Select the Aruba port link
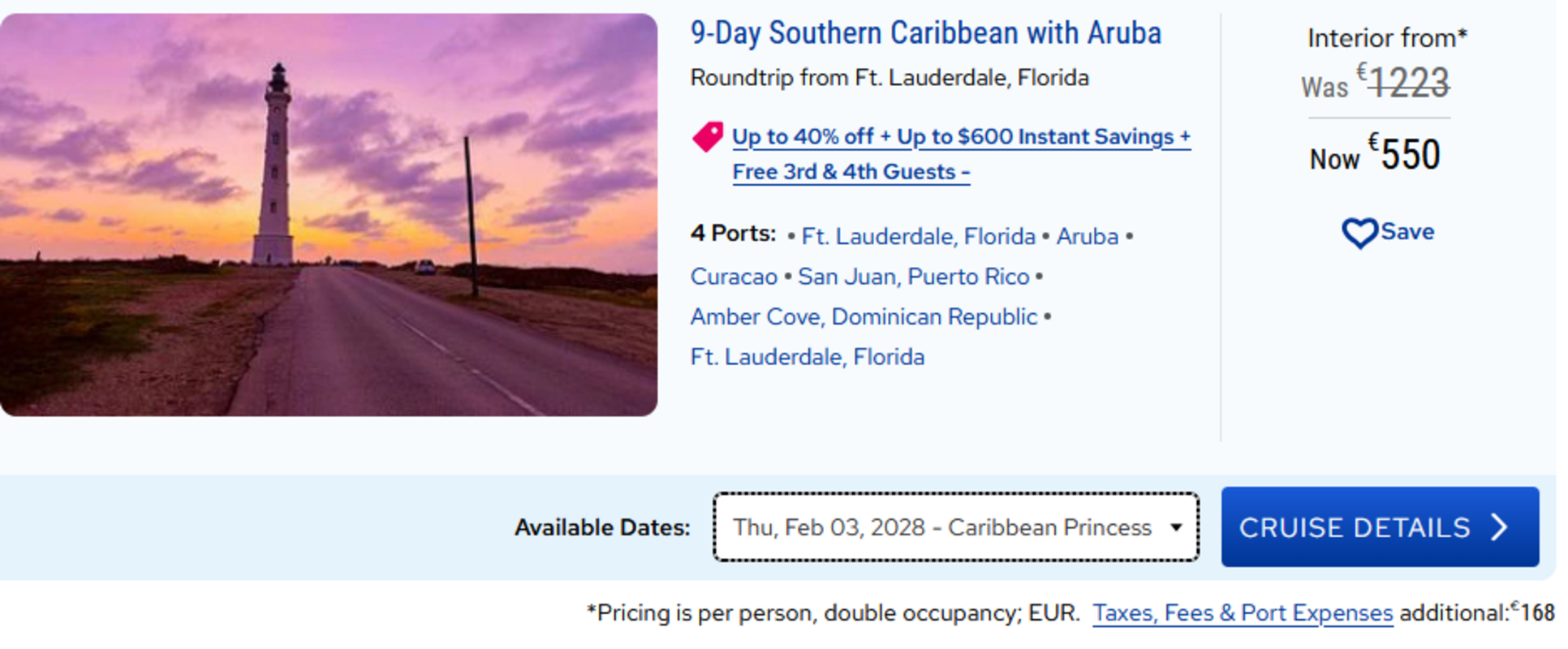Screen dimensions: 1568x649 click(x=1087, y=237)
